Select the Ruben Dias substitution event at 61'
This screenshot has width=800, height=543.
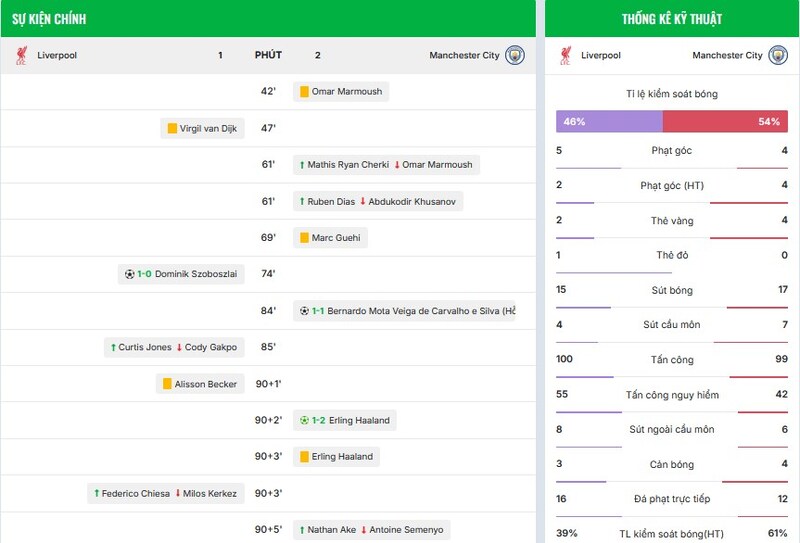tap(377, 201)
